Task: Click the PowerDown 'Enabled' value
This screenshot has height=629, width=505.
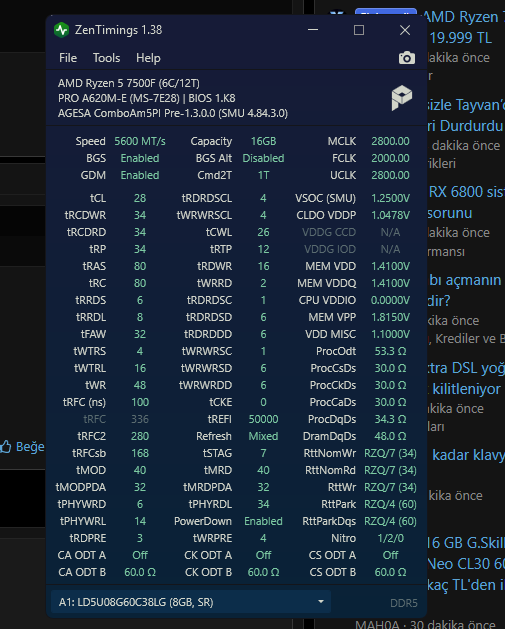Action: click(x=264, y=521)
